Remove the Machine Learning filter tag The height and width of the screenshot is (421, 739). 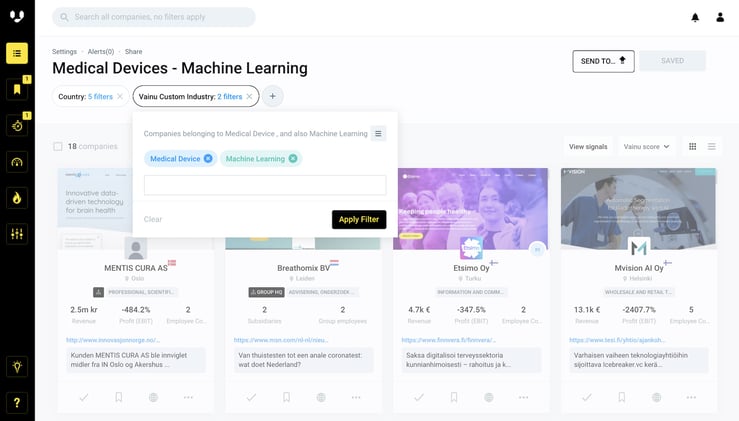point(293,158)
